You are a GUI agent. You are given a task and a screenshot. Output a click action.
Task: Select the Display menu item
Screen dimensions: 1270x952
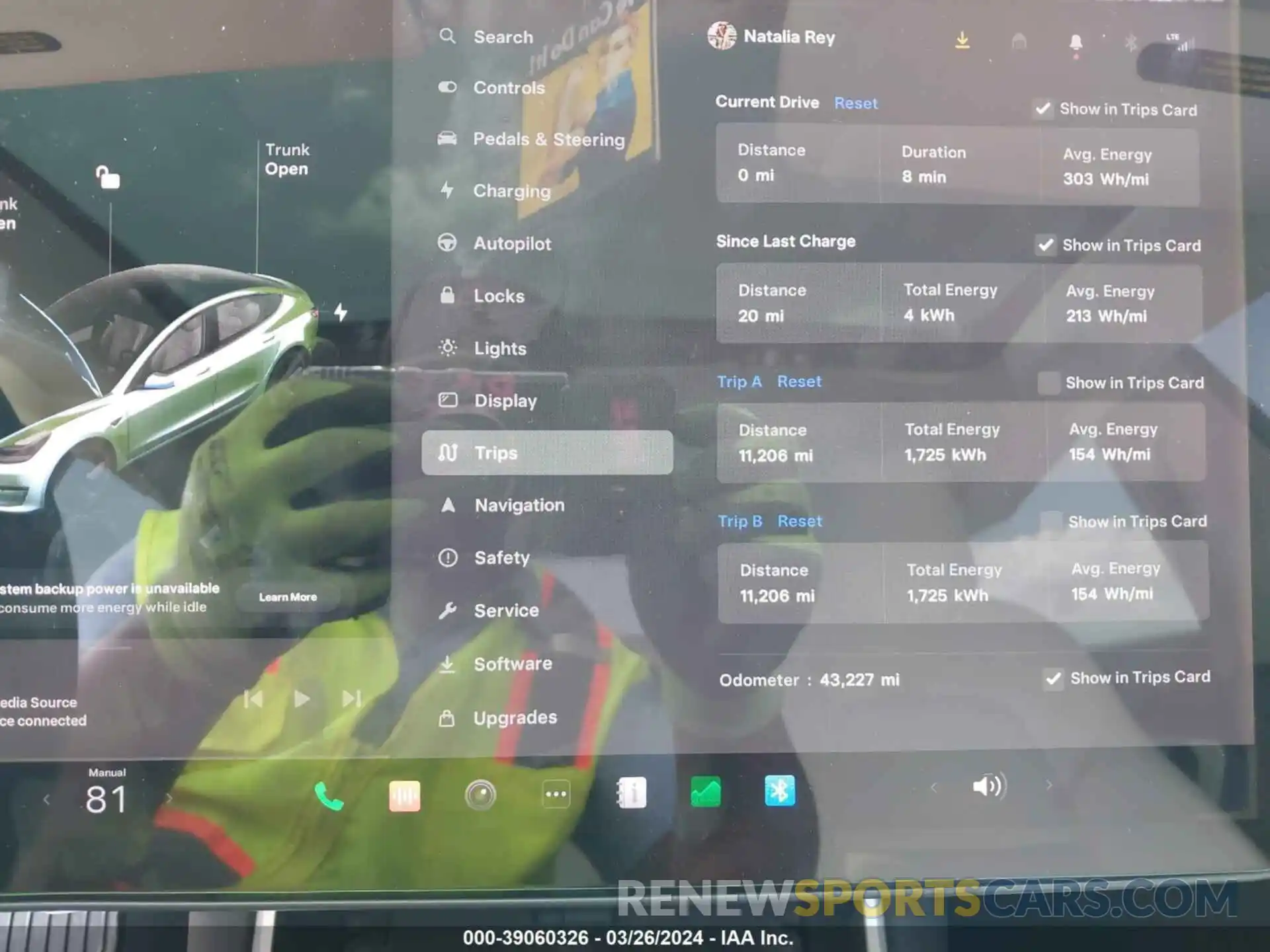click(504, 400)
